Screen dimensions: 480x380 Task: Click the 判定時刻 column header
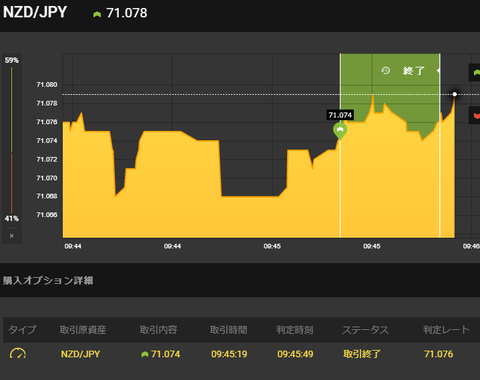point(295,330)
